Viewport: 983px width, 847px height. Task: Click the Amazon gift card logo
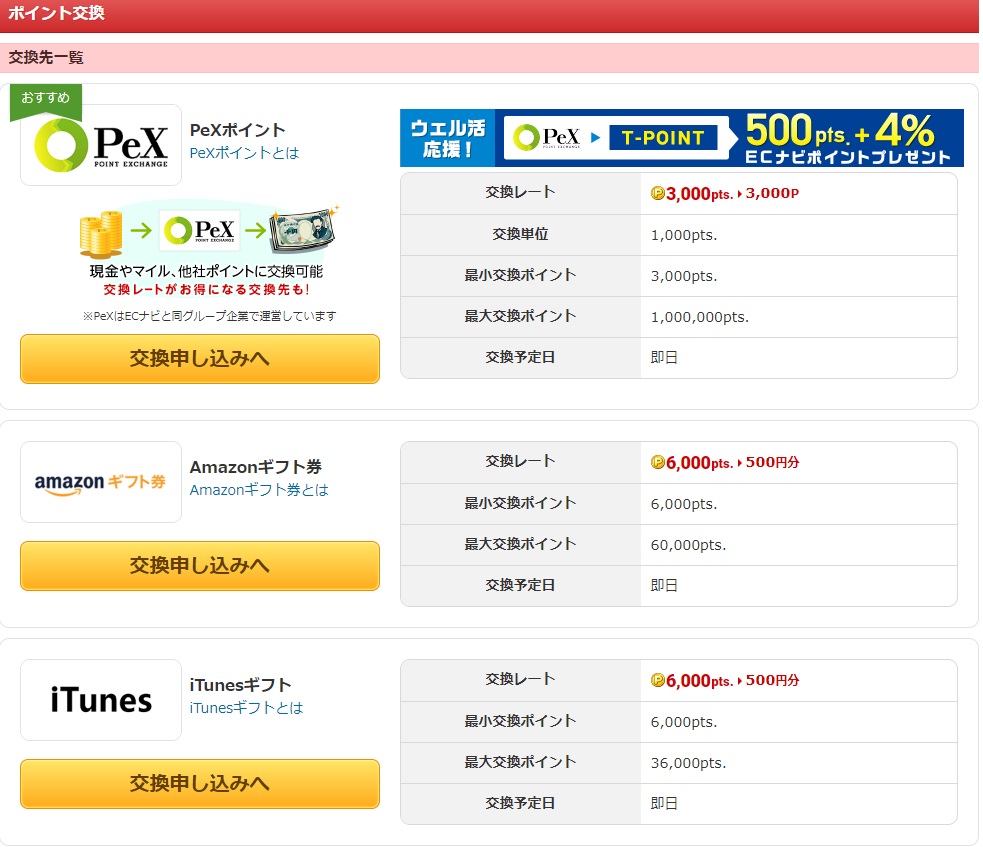click(x=101, y=482)
